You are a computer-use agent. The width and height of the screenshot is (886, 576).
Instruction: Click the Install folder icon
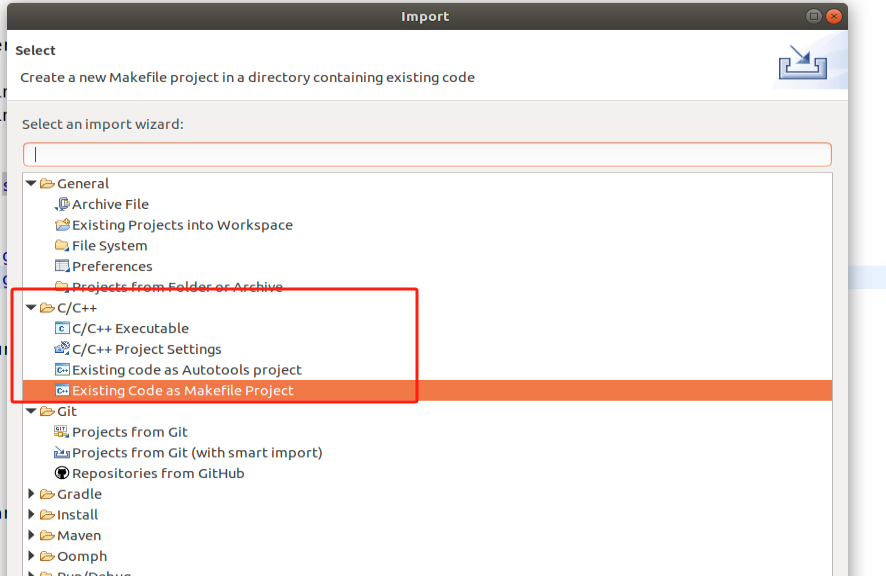pyautogui.click(x=47, y=515)
